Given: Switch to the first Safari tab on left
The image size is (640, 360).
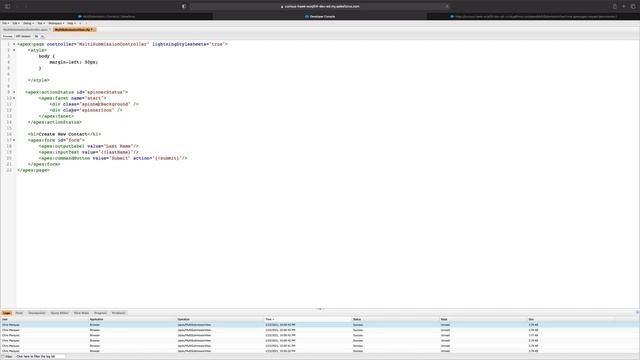Looking at the screenshot, I should click(107, 16).
